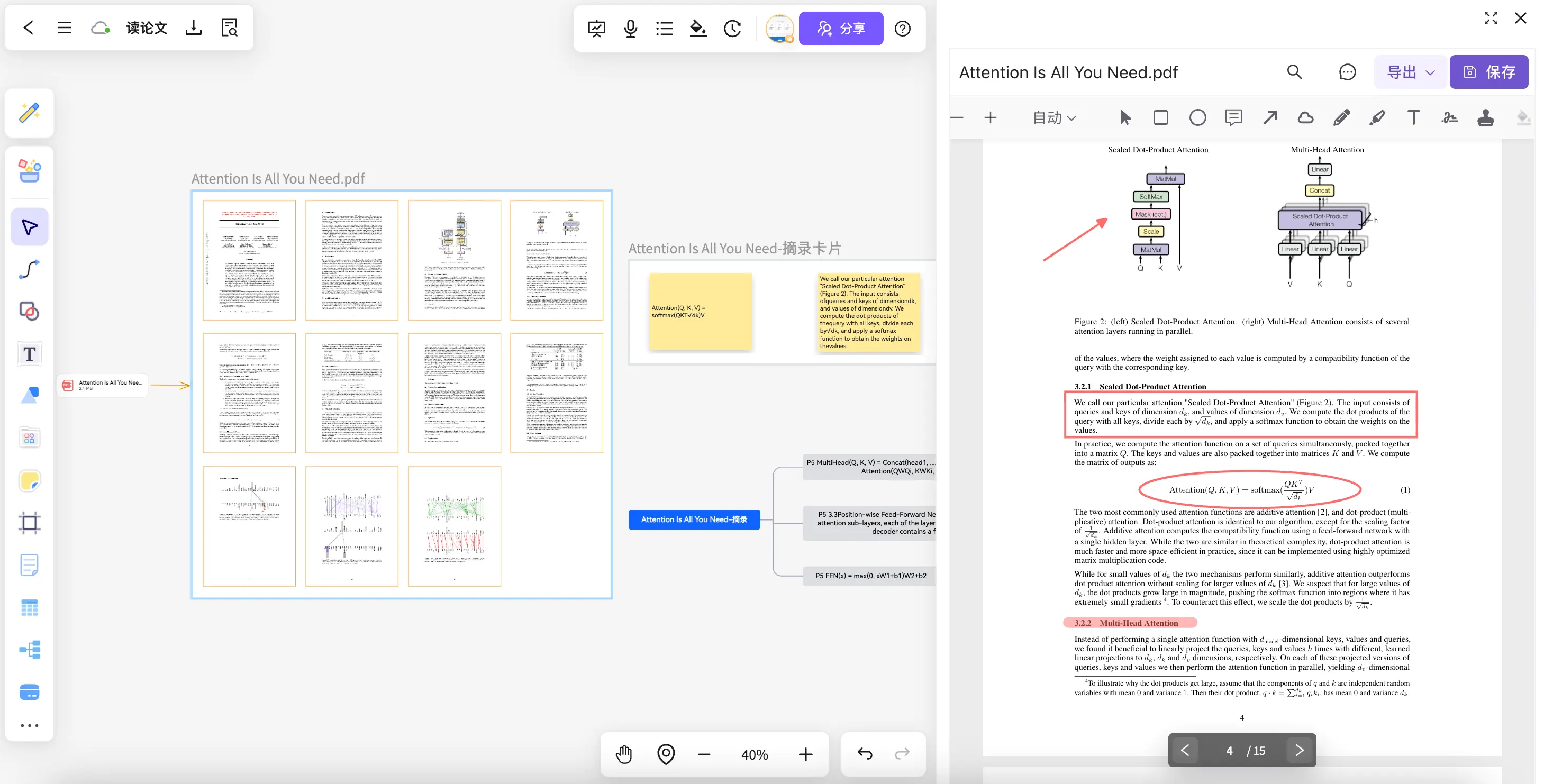Select the table insertion tool

click(x=30, y=608)
